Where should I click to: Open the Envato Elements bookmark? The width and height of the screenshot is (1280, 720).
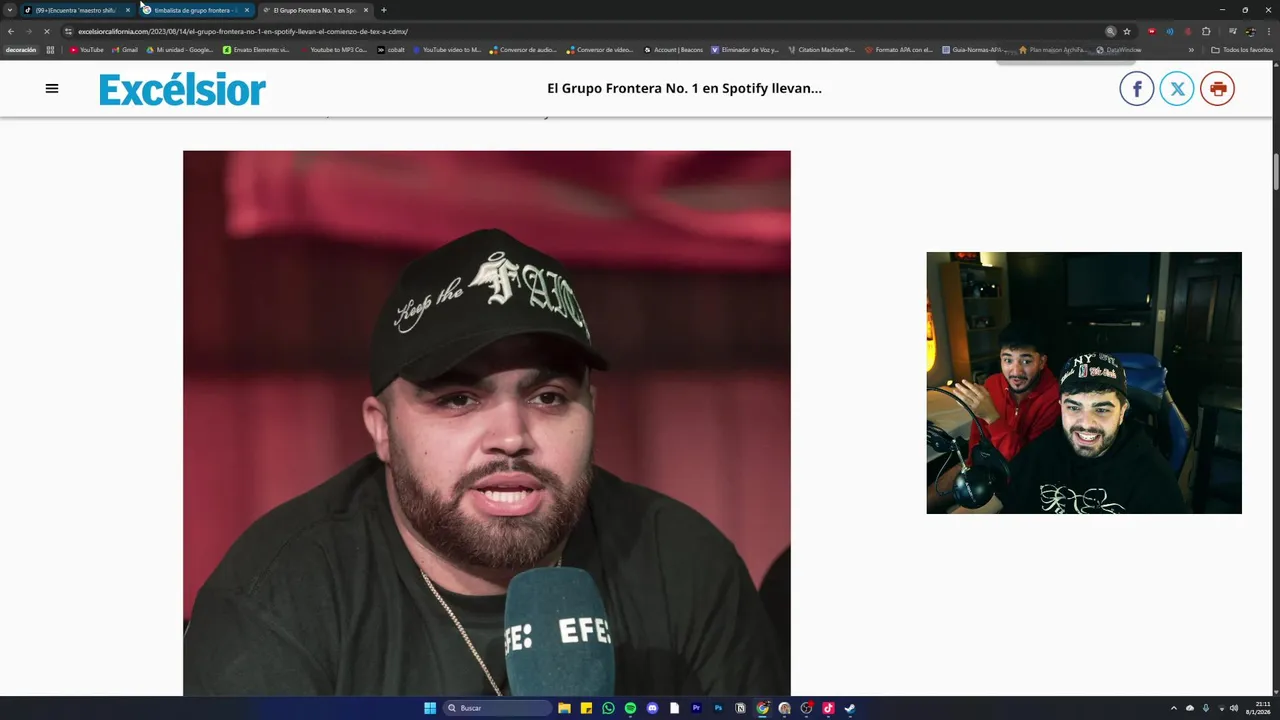(257, 50)
